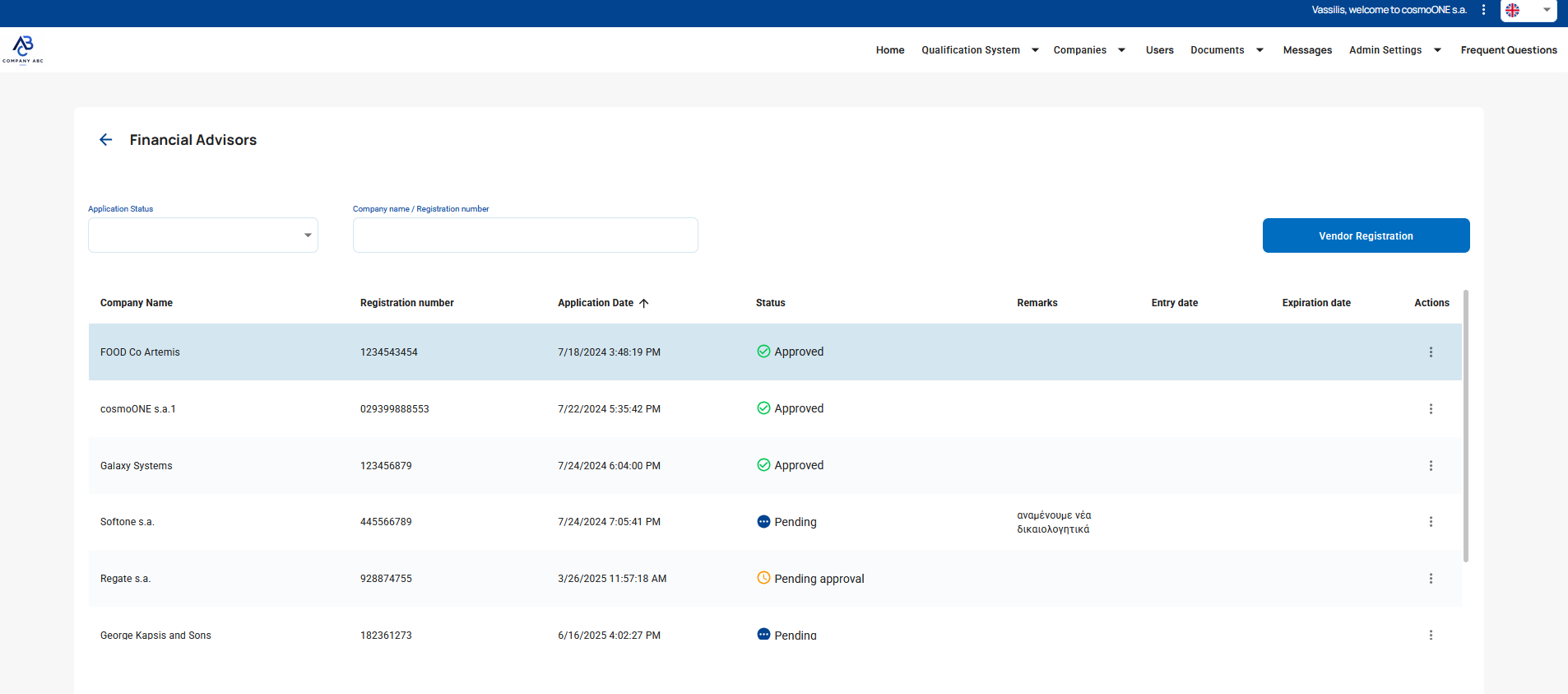Click the table's vertical scrollbar

coord(1466,426)
